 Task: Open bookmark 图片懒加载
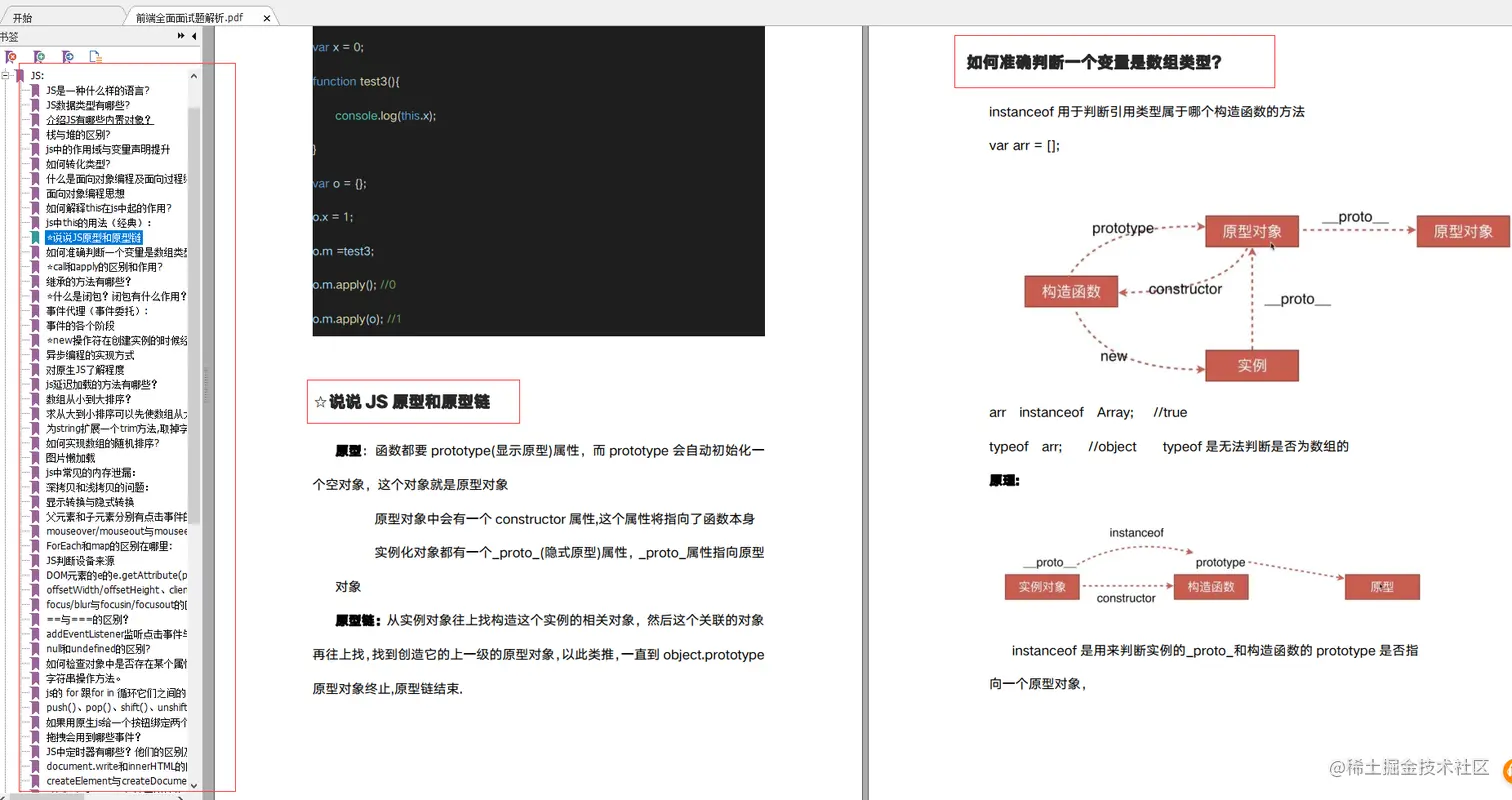[70, 458]
